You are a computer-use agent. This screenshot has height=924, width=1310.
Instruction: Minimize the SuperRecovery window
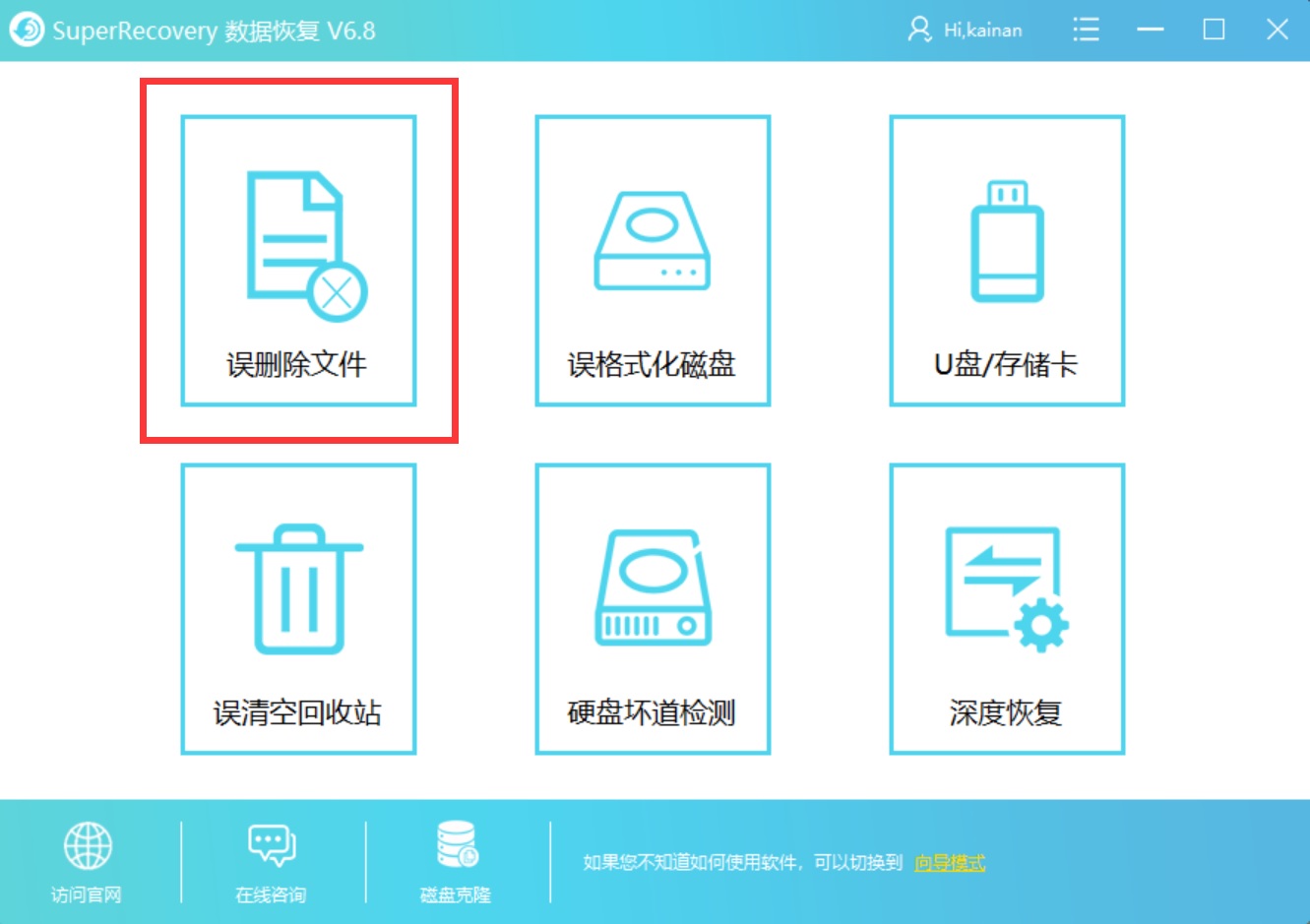point(1150,30)
